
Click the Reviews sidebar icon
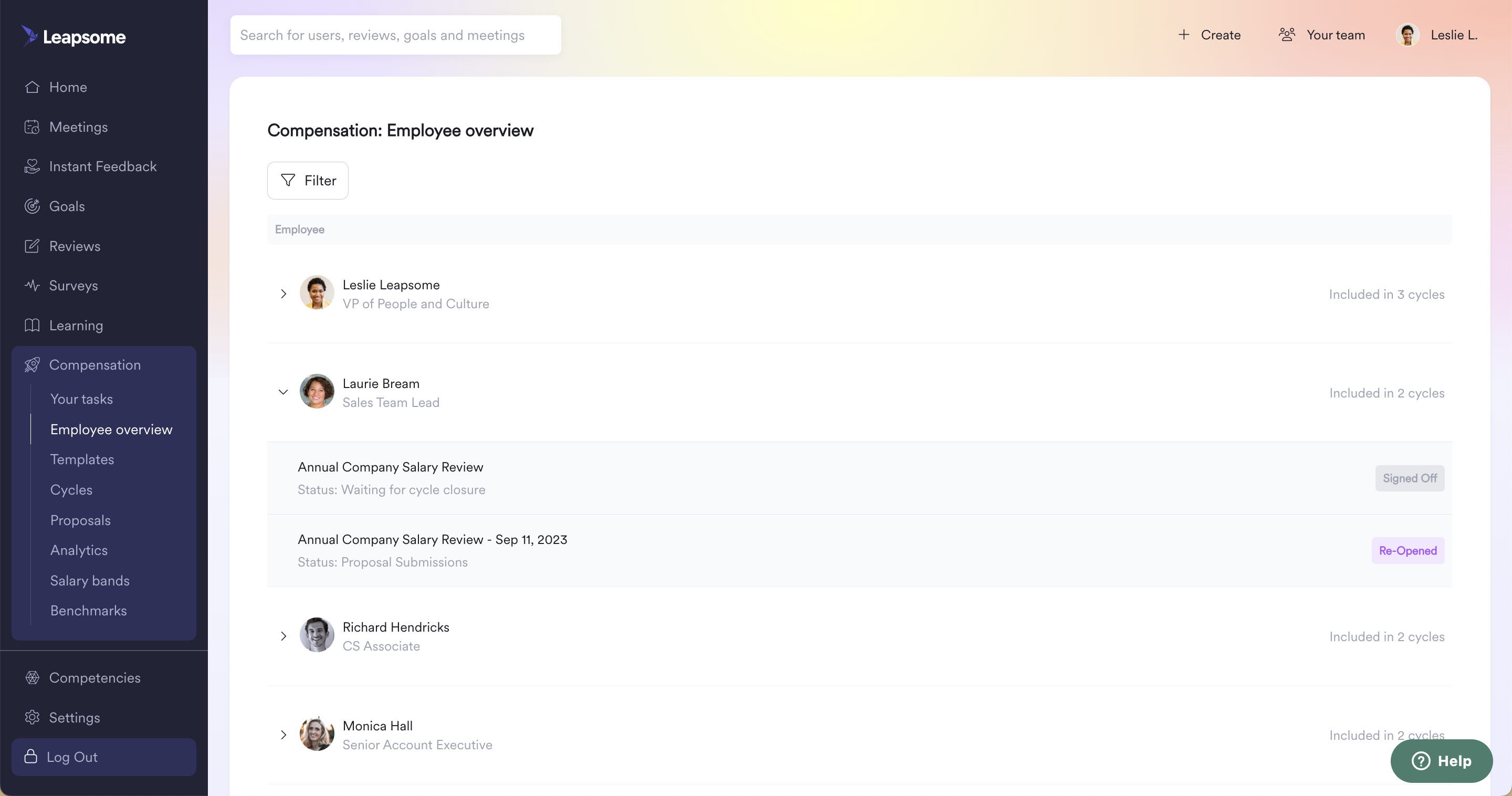click(31, 245)
